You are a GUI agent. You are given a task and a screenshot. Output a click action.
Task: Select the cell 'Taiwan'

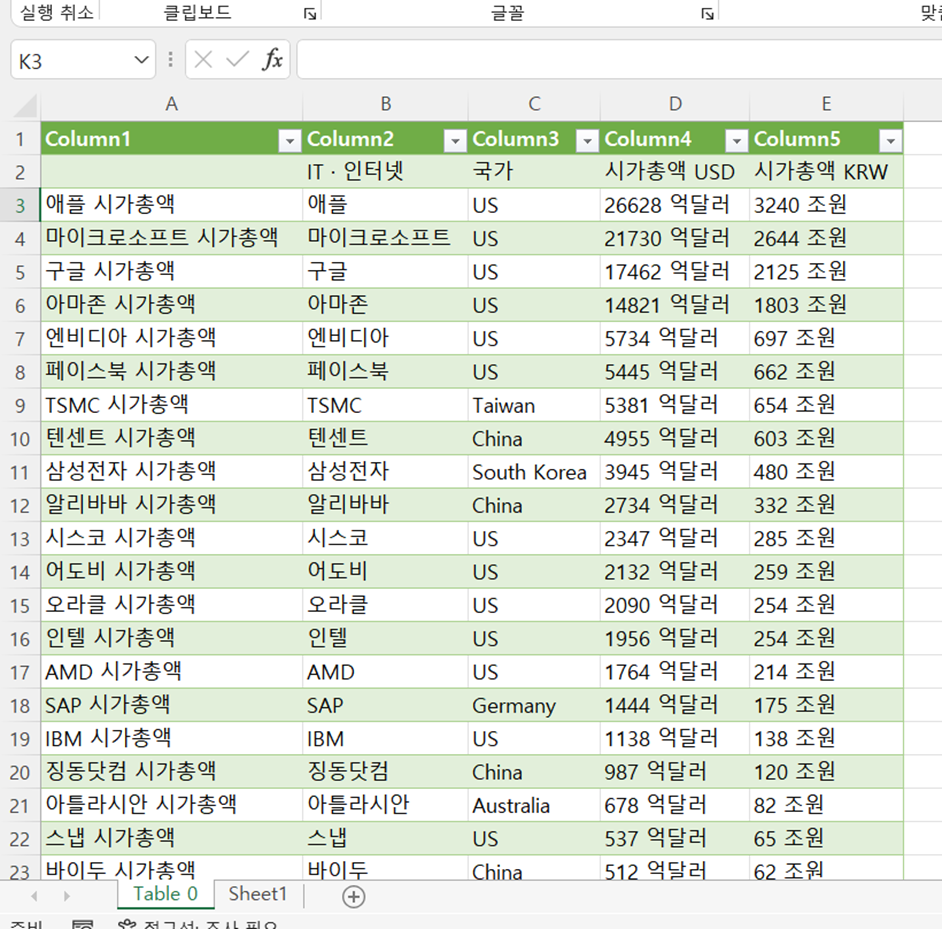click(534, 406)
